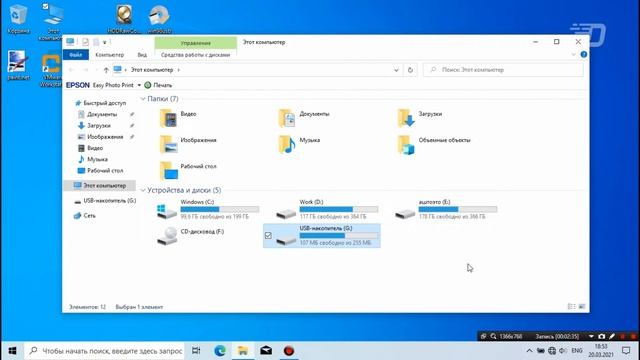
Task: Open the notification center icon
Action: pos(626,351)
